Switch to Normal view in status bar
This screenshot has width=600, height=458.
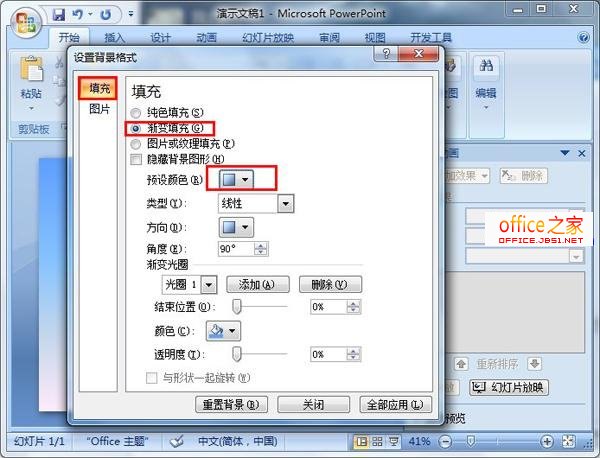coord(362,442)
